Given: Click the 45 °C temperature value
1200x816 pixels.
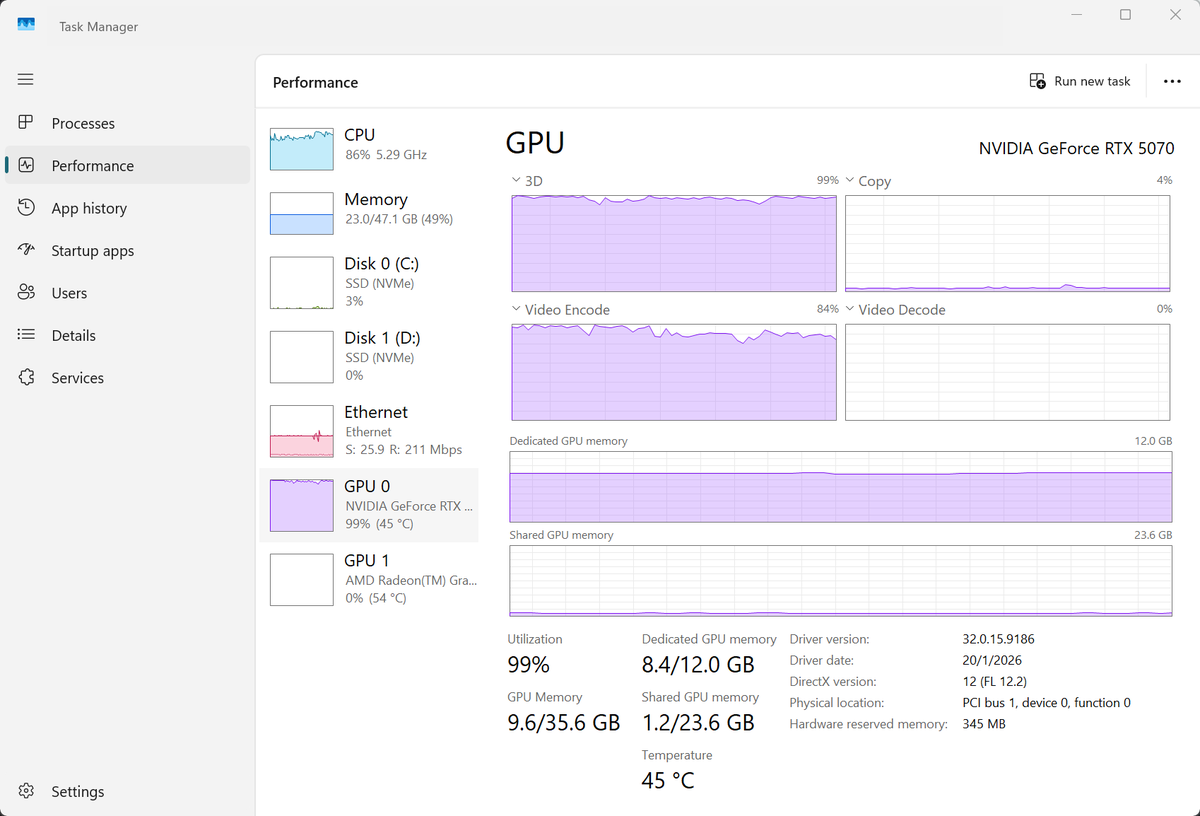Looking at the screenshot, I should [x=668, y=780].
